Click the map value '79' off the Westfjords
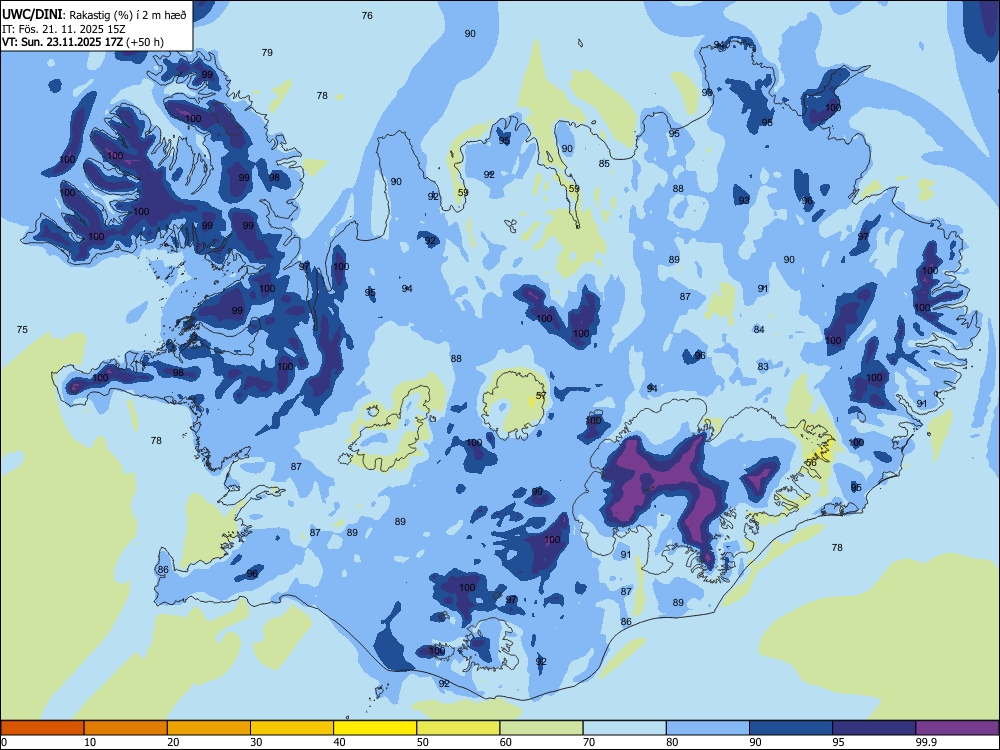This screenshot has width=1000, height=750. coord(267,52)
